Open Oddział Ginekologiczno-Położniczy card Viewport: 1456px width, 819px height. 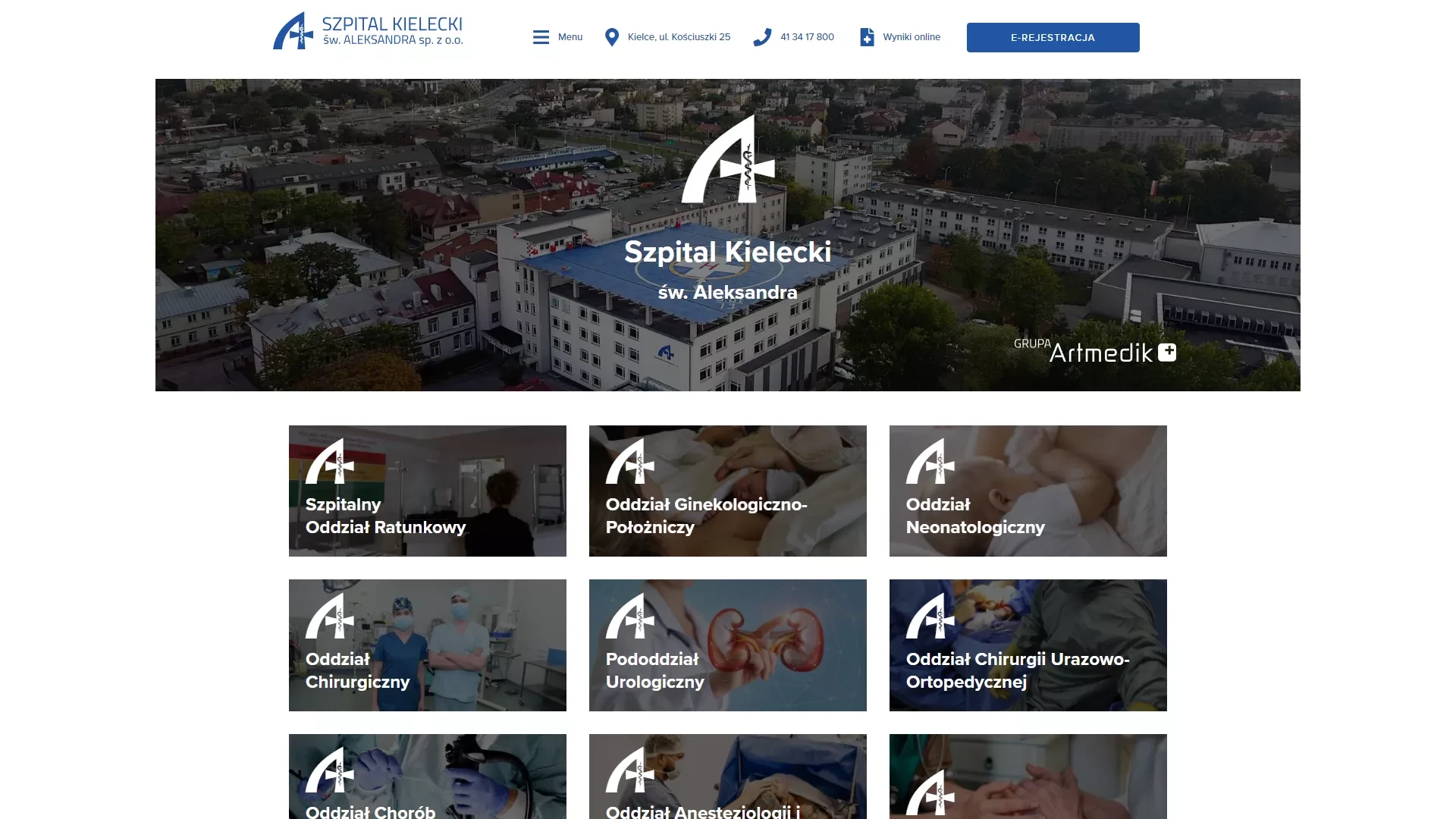728,491
